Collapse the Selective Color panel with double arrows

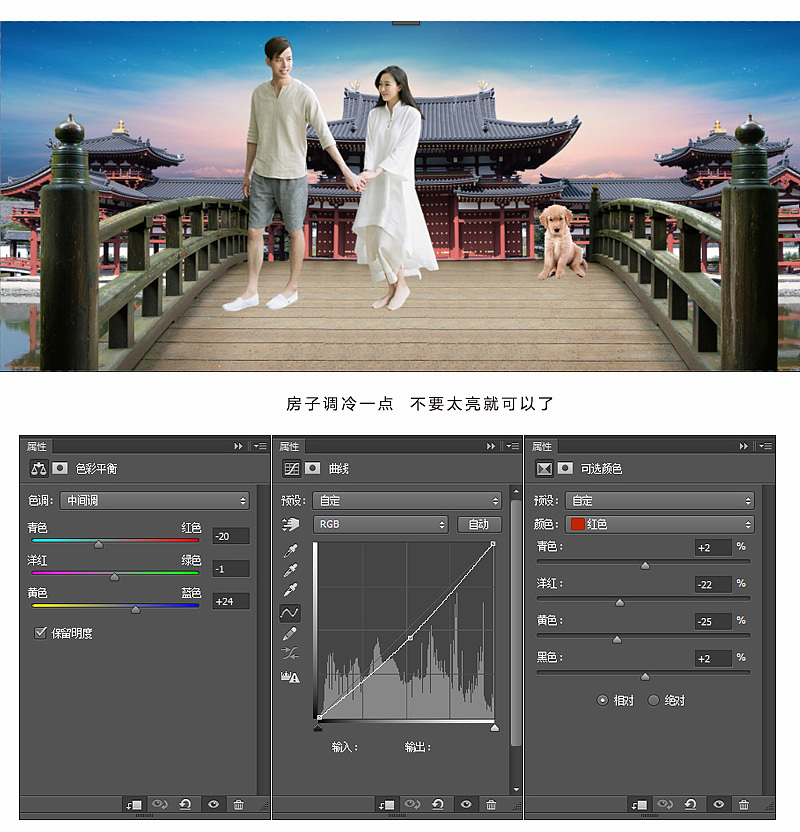743,446
